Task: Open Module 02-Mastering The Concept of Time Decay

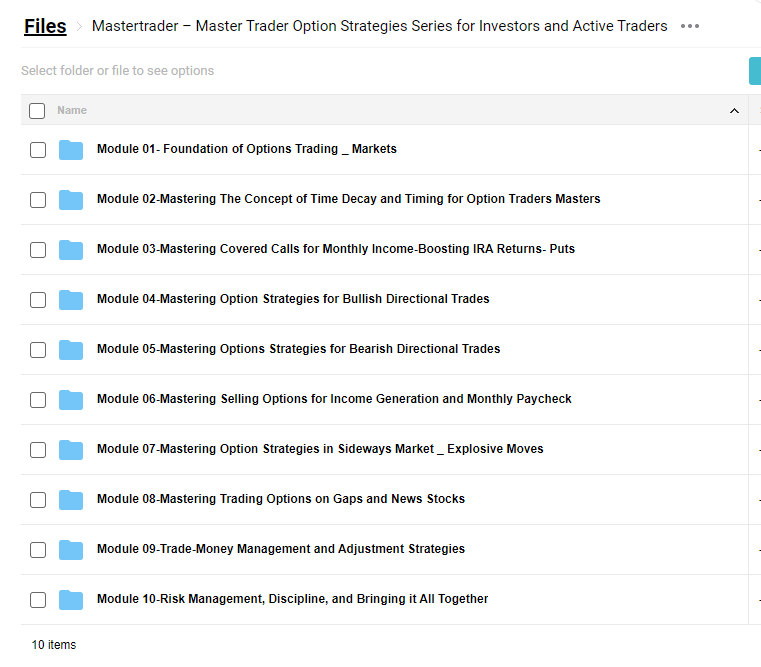Action: pyautogui.click(x=348, y=199)
